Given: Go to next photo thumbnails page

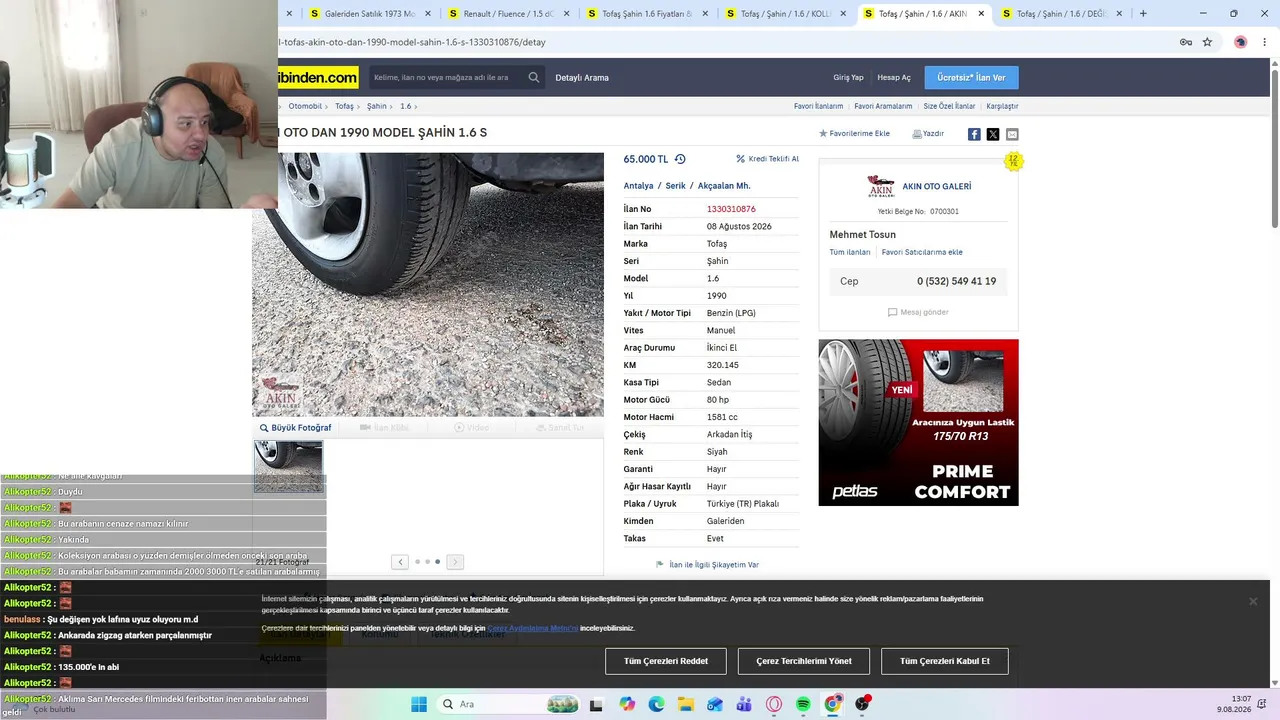Looking at the screenshot, I should click(455, 562).
